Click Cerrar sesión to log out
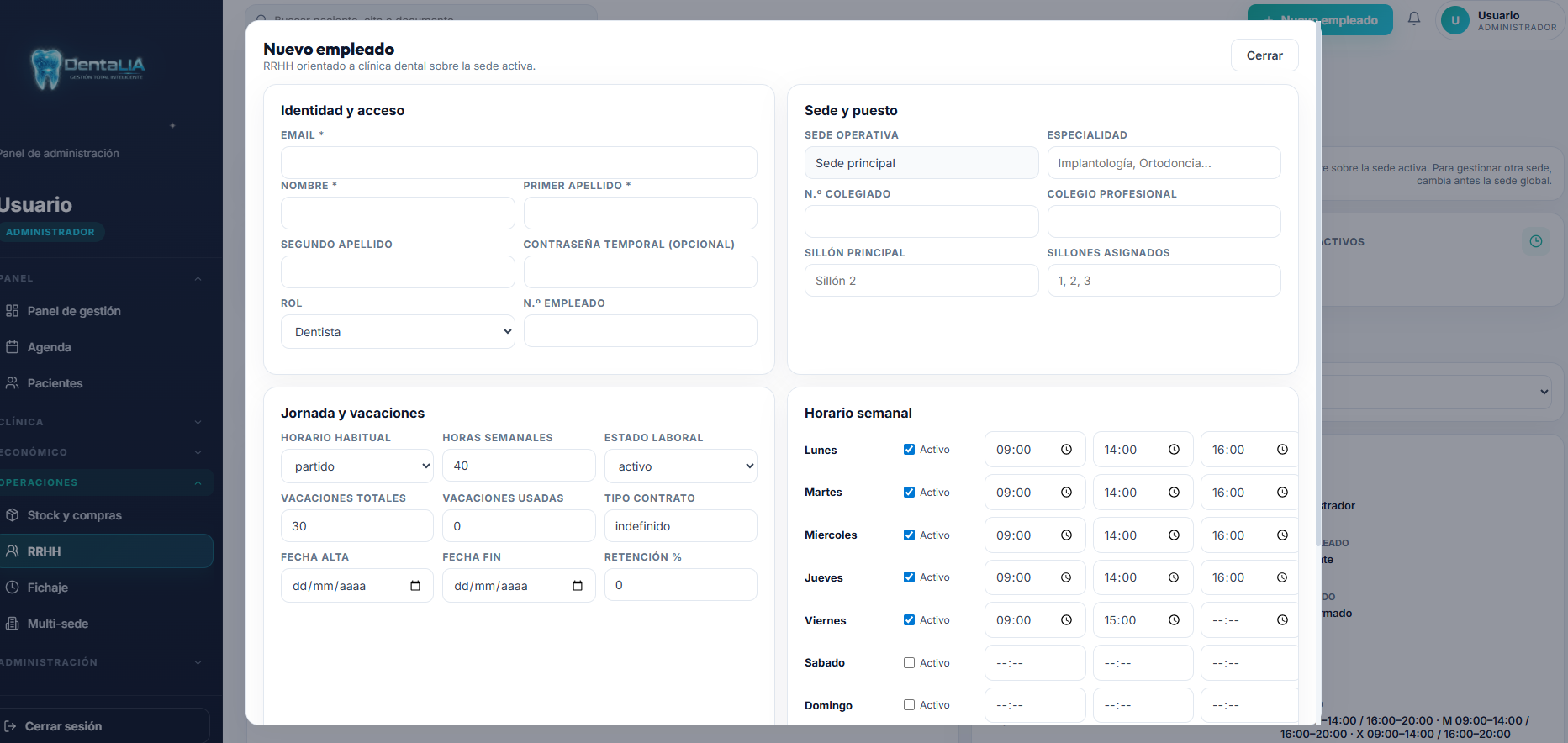 point(63,726)
